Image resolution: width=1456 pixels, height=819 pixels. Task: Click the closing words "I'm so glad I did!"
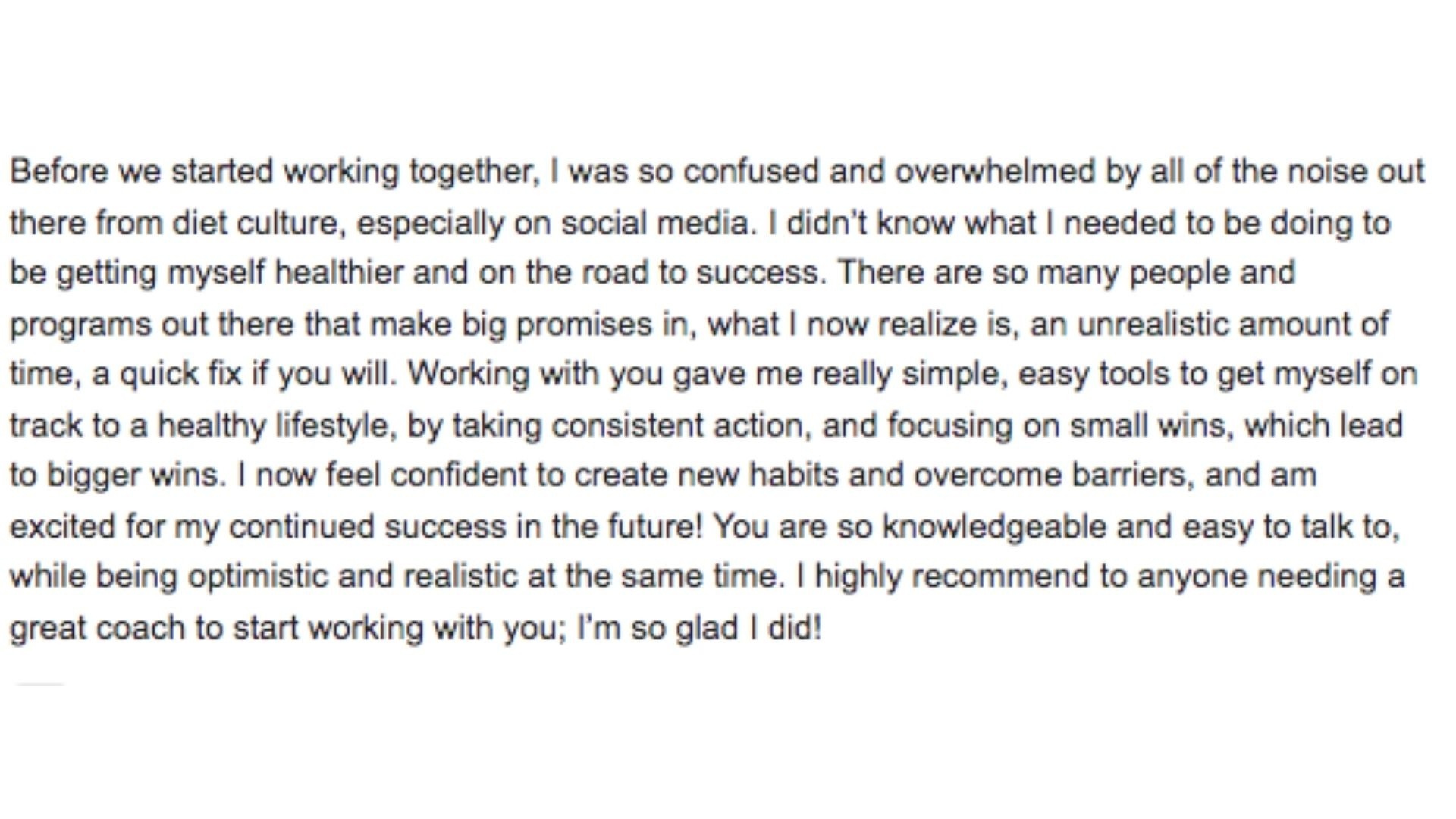click(698, 628)
